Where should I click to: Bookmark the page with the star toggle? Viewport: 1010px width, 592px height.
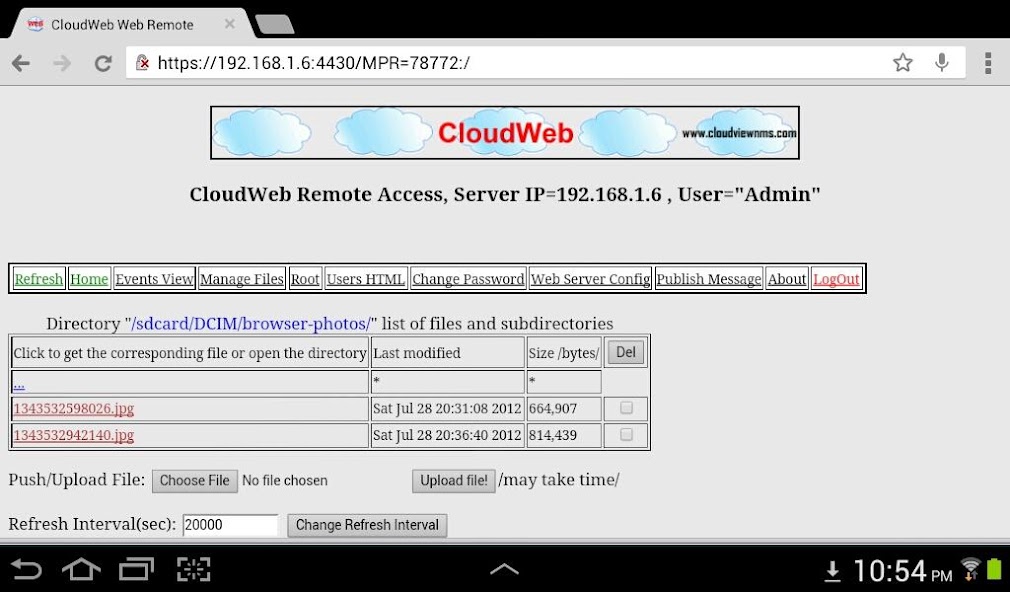click(903, 62)
